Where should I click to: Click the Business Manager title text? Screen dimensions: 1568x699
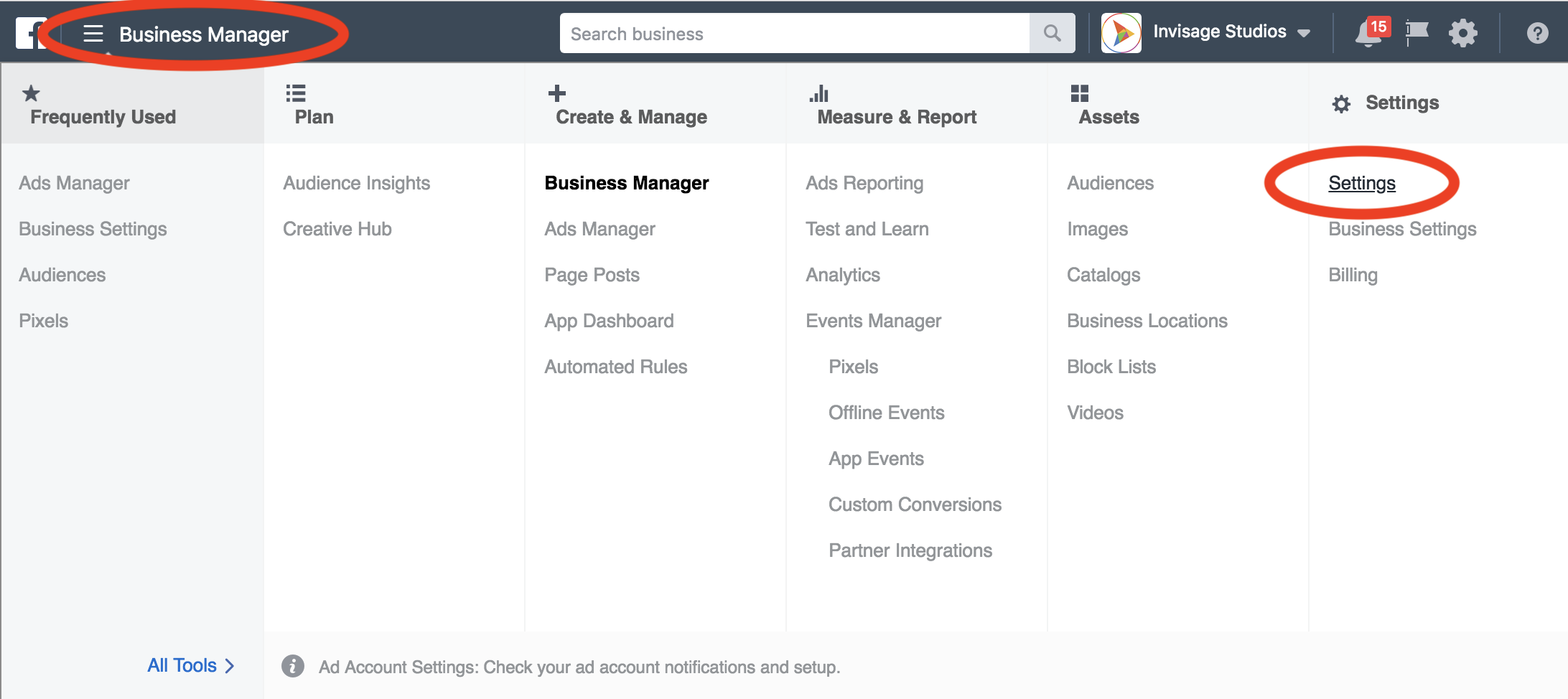coord(204,34)
